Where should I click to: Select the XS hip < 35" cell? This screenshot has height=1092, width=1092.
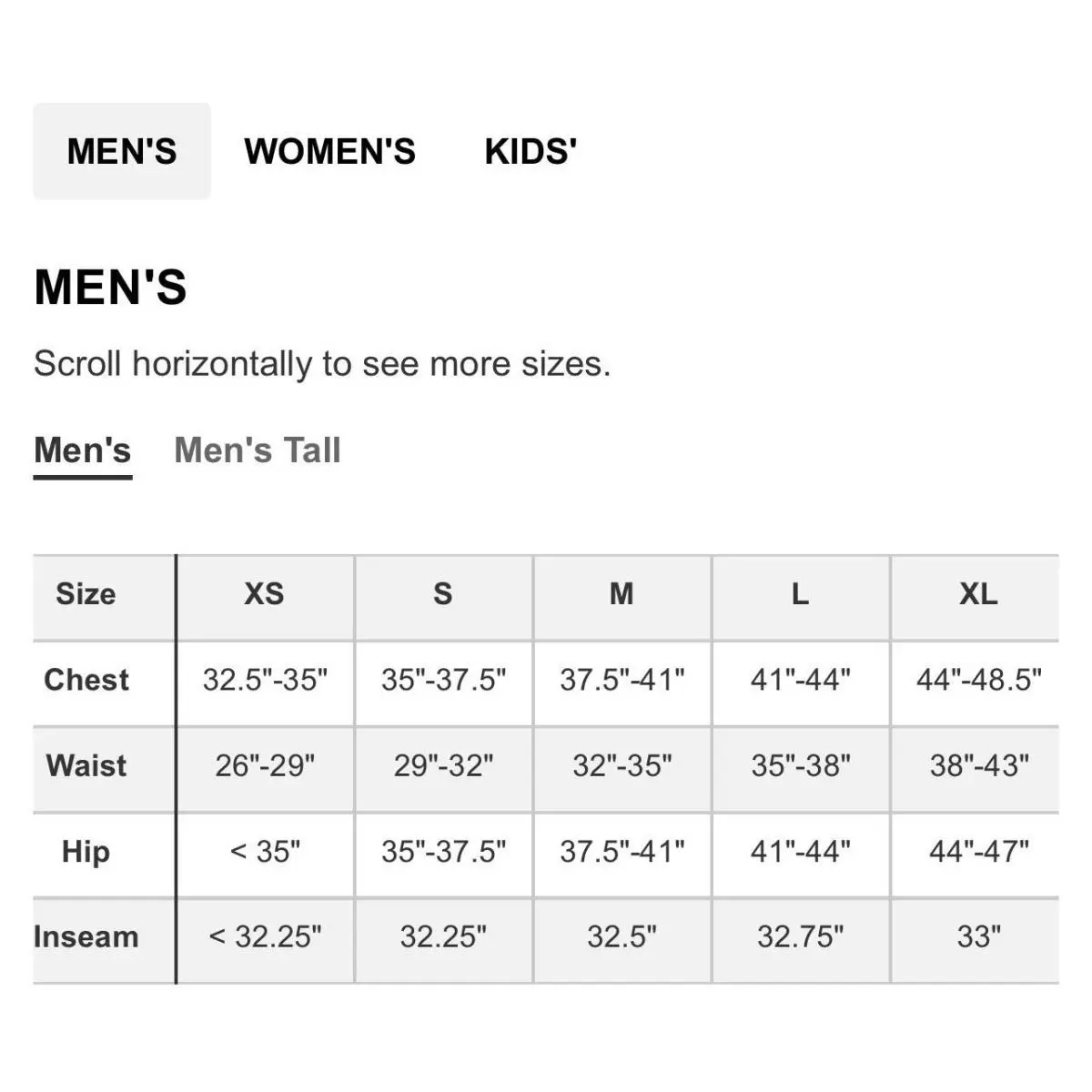coord(264,852)
